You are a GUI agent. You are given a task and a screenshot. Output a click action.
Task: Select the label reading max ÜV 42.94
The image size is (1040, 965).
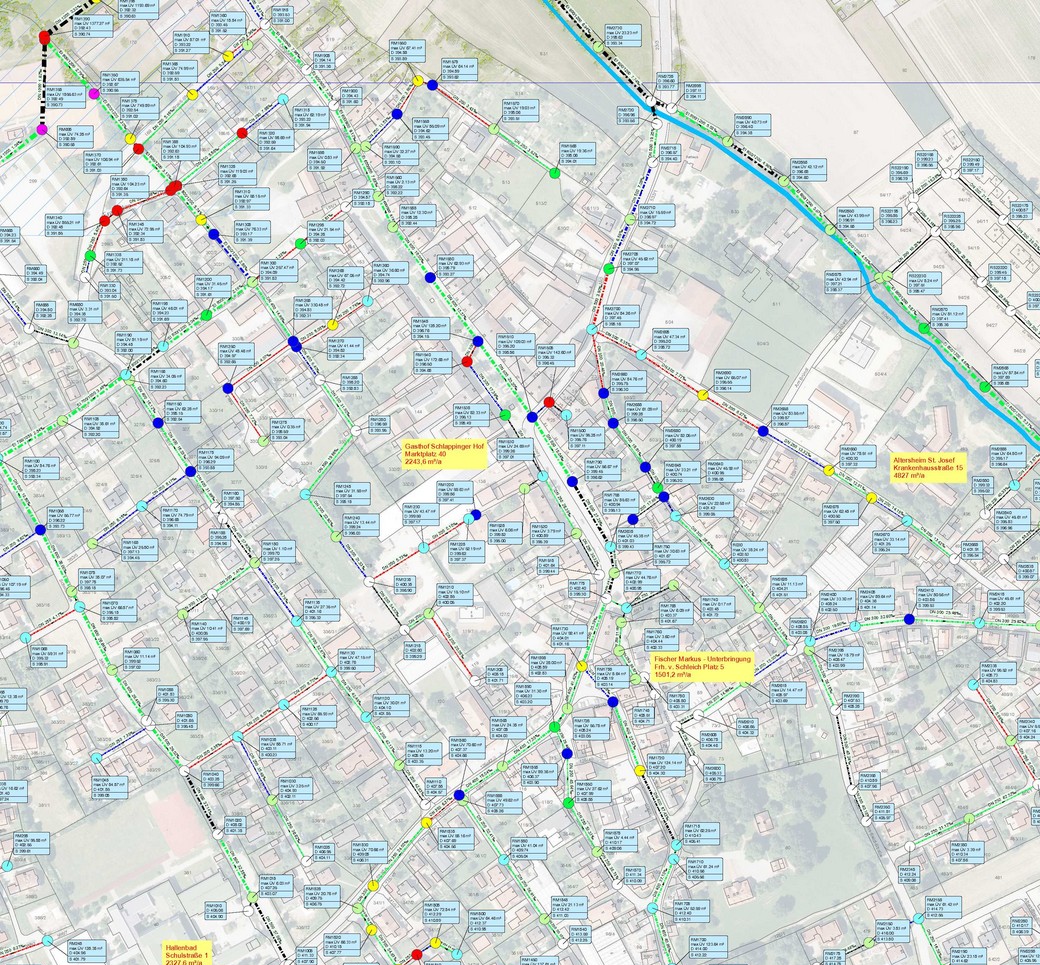[842, 281]
